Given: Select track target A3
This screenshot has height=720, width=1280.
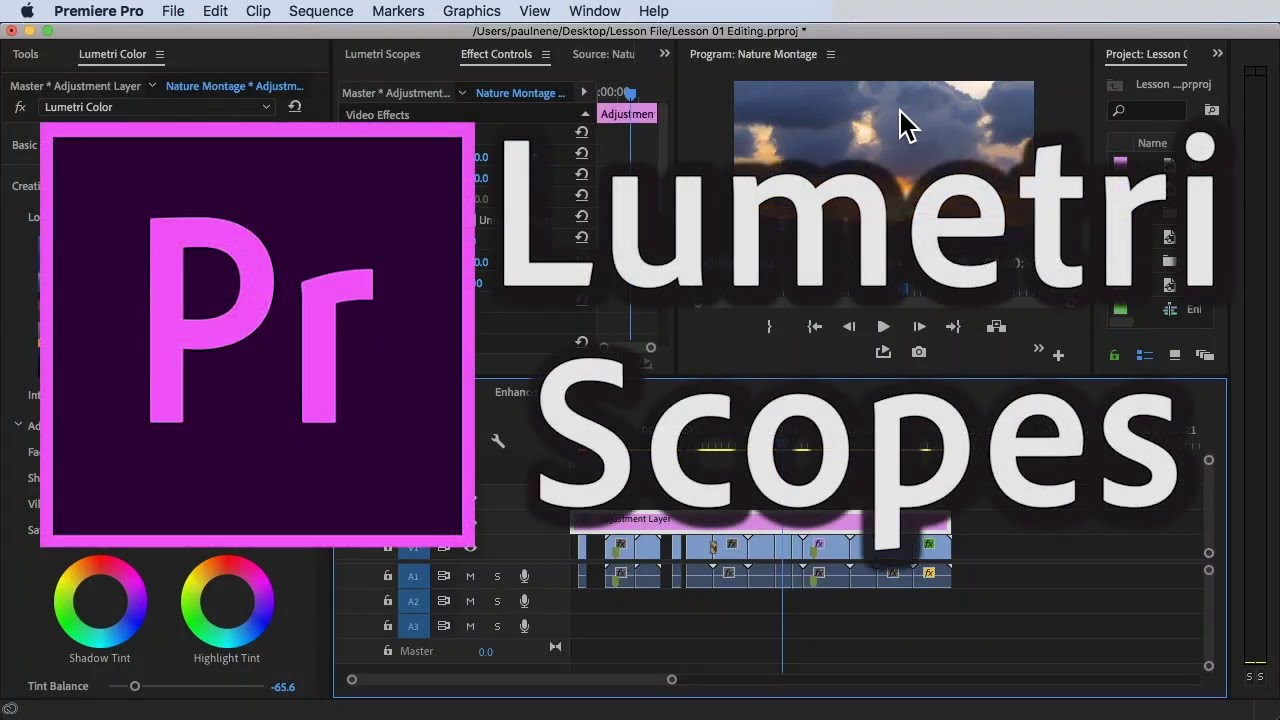Looking at the screenshot, I should pos(413,626).
